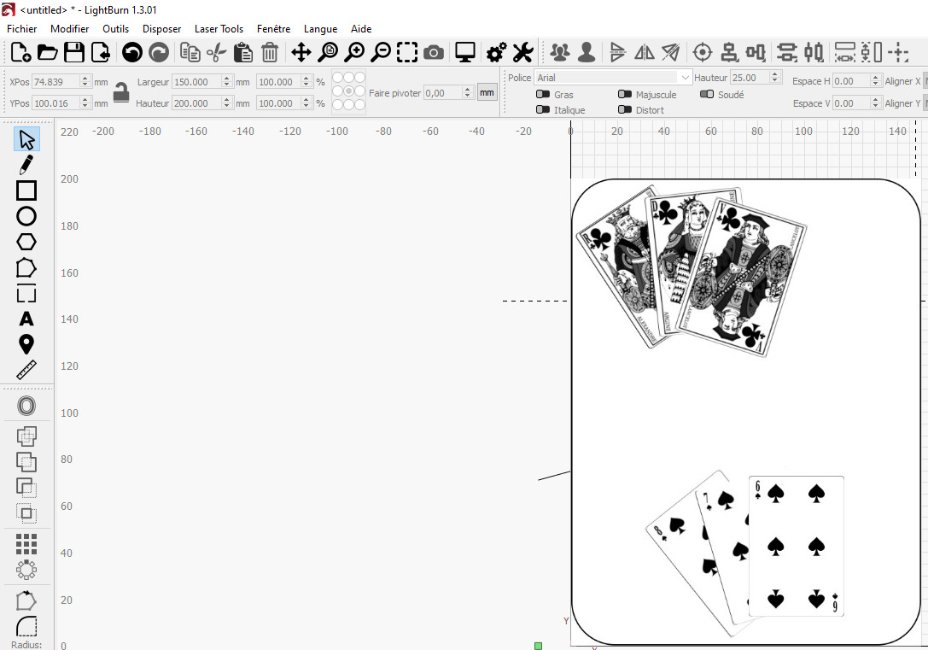This screenshot has height=650, width=928.
Task: Choose the position laser pin tool
Action: (x=26, y=345)
